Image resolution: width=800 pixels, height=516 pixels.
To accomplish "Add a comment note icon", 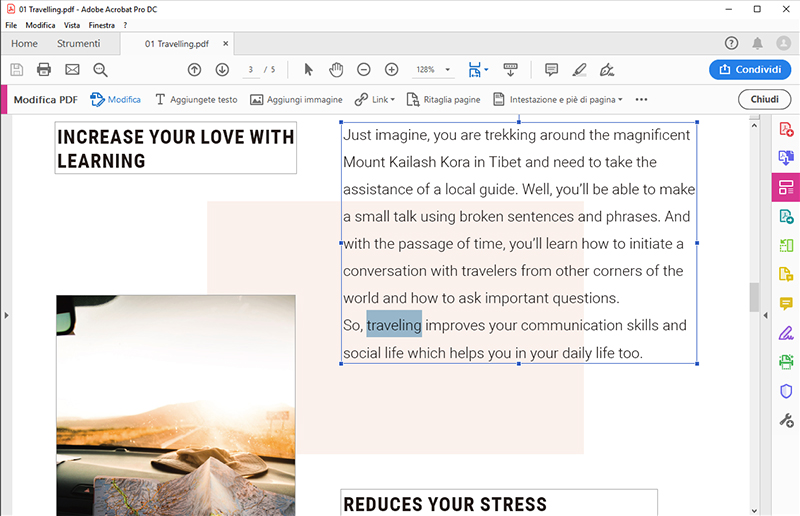I will (551, 69).
